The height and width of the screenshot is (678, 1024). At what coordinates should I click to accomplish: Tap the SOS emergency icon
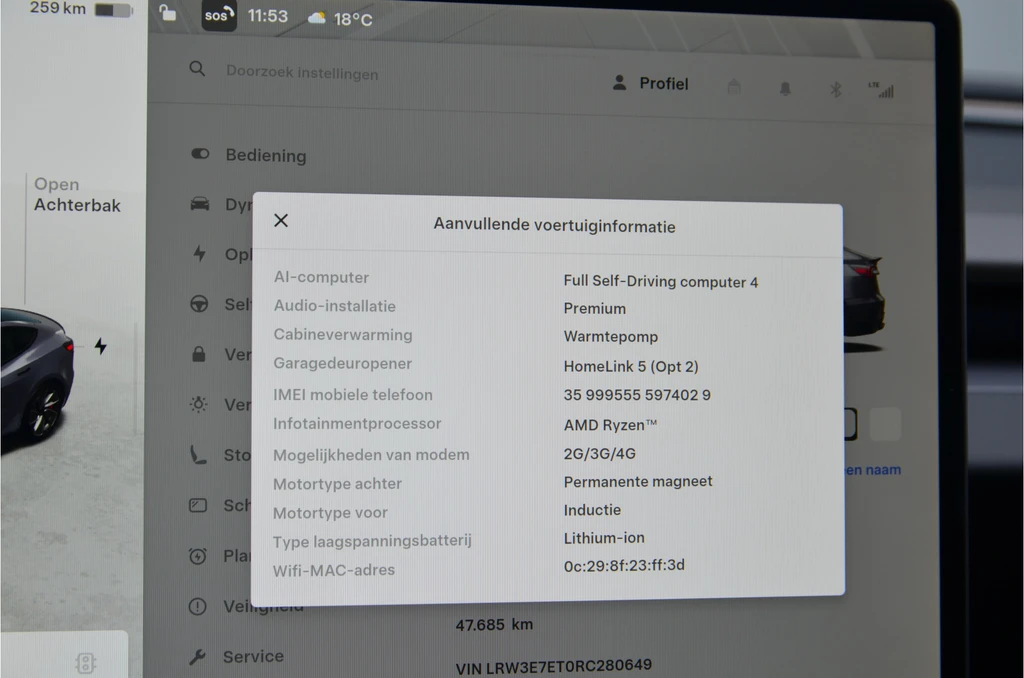tap(219, 15)
